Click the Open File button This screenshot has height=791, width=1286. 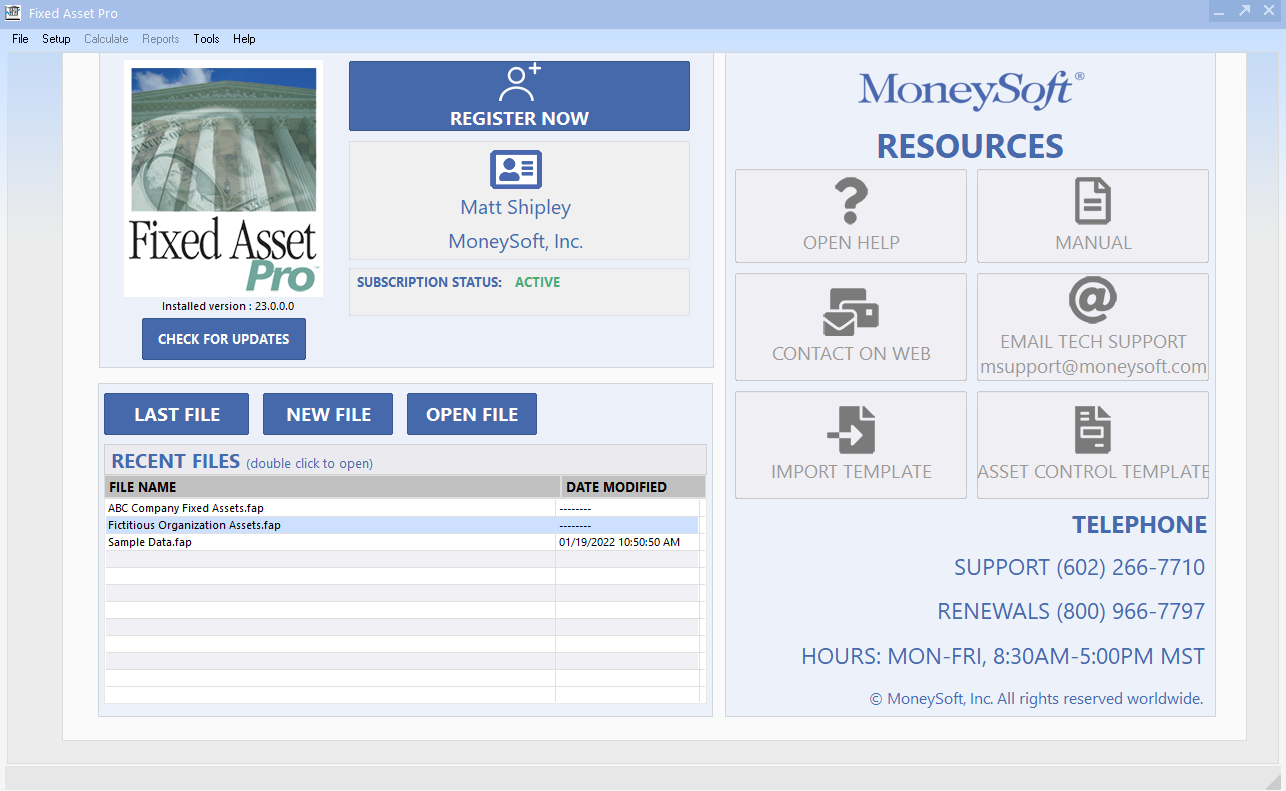click(471, 413)
